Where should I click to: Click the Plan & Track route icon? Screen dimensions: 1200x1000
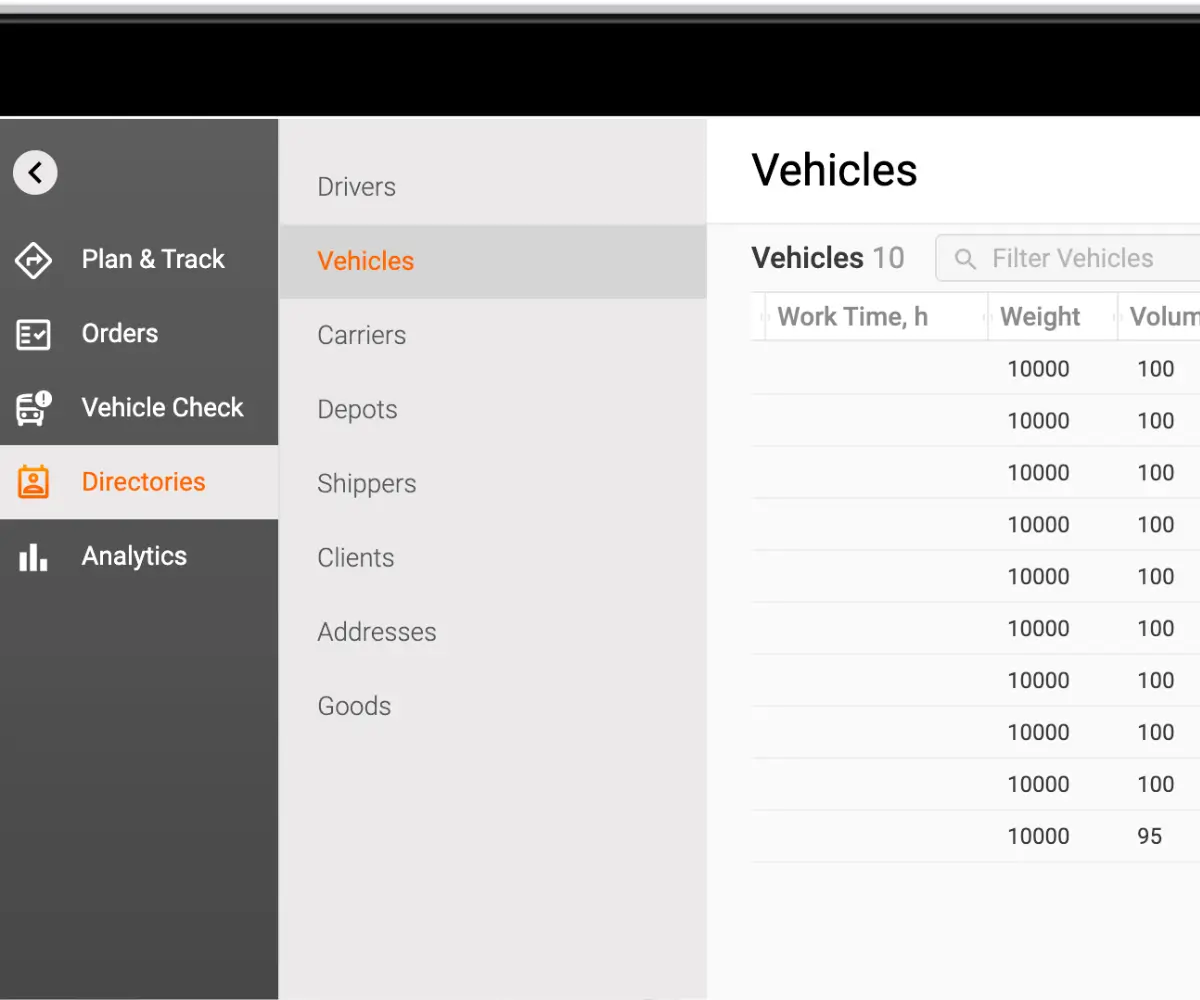(x=33, y=260)
